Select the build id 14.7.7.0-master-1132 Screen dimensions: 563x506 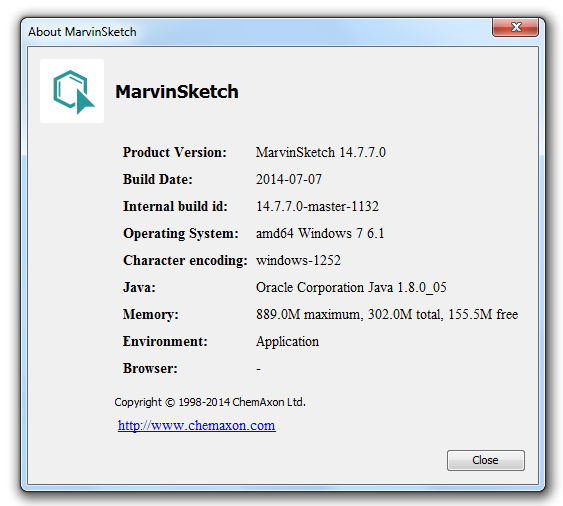[x=317, y=206]
